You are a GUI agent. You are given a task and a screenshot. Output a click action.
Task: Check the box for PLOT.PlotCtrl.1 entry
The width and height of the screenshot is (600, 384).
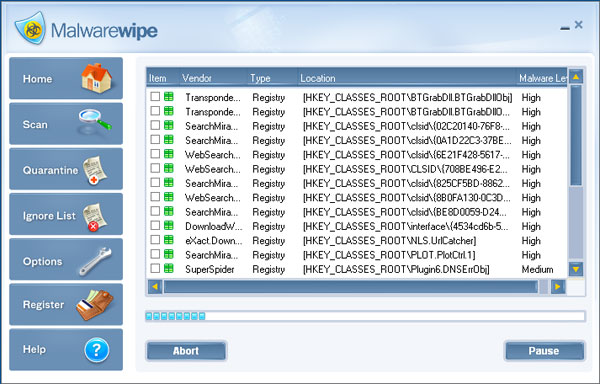[155, 254]
